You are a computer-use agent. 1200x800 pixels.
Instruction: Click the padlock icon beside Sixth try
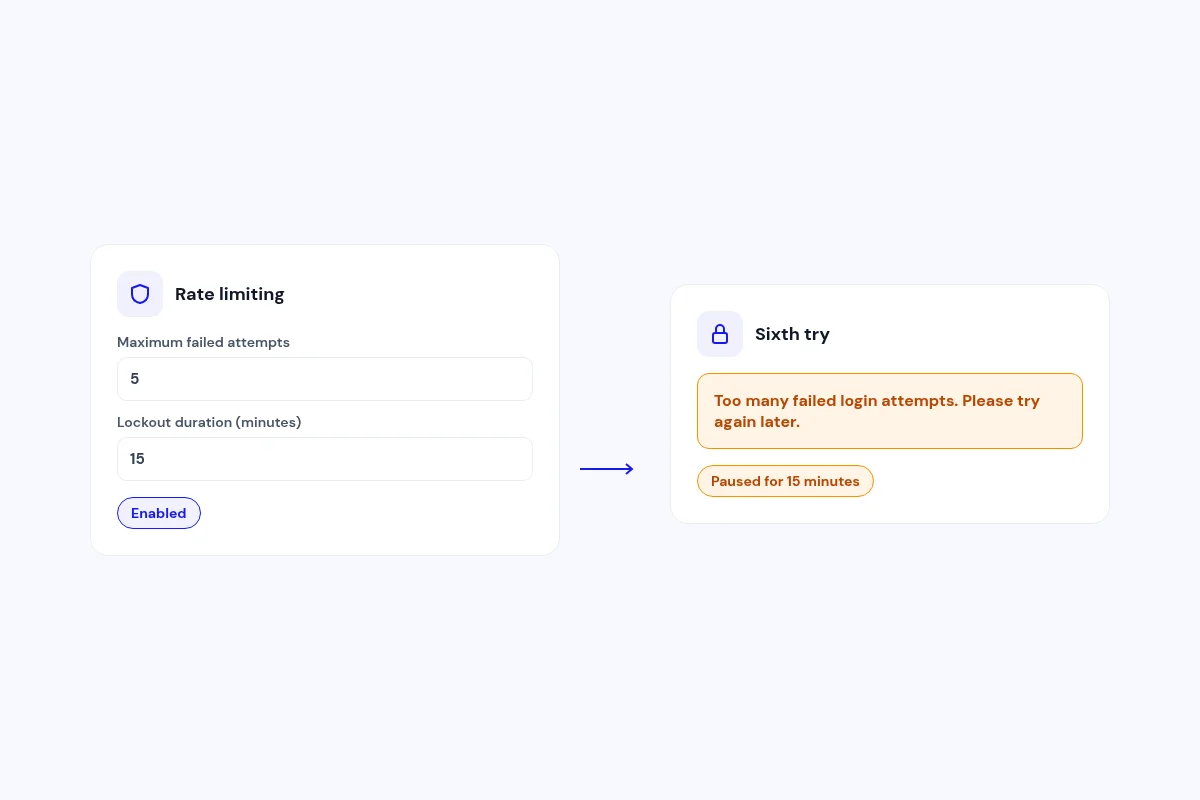720,334
